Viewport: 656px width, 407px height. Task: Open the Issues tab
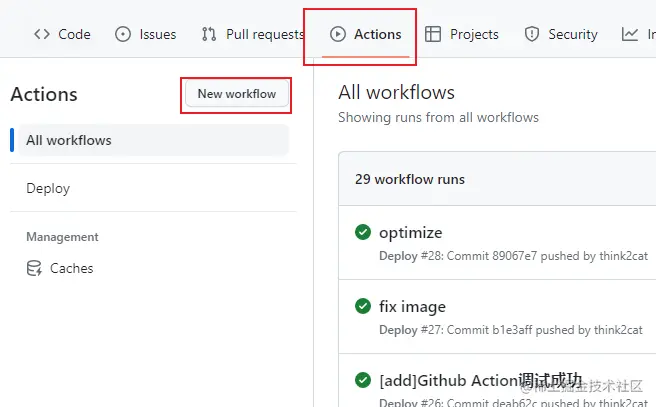click(x=145, y=34)
